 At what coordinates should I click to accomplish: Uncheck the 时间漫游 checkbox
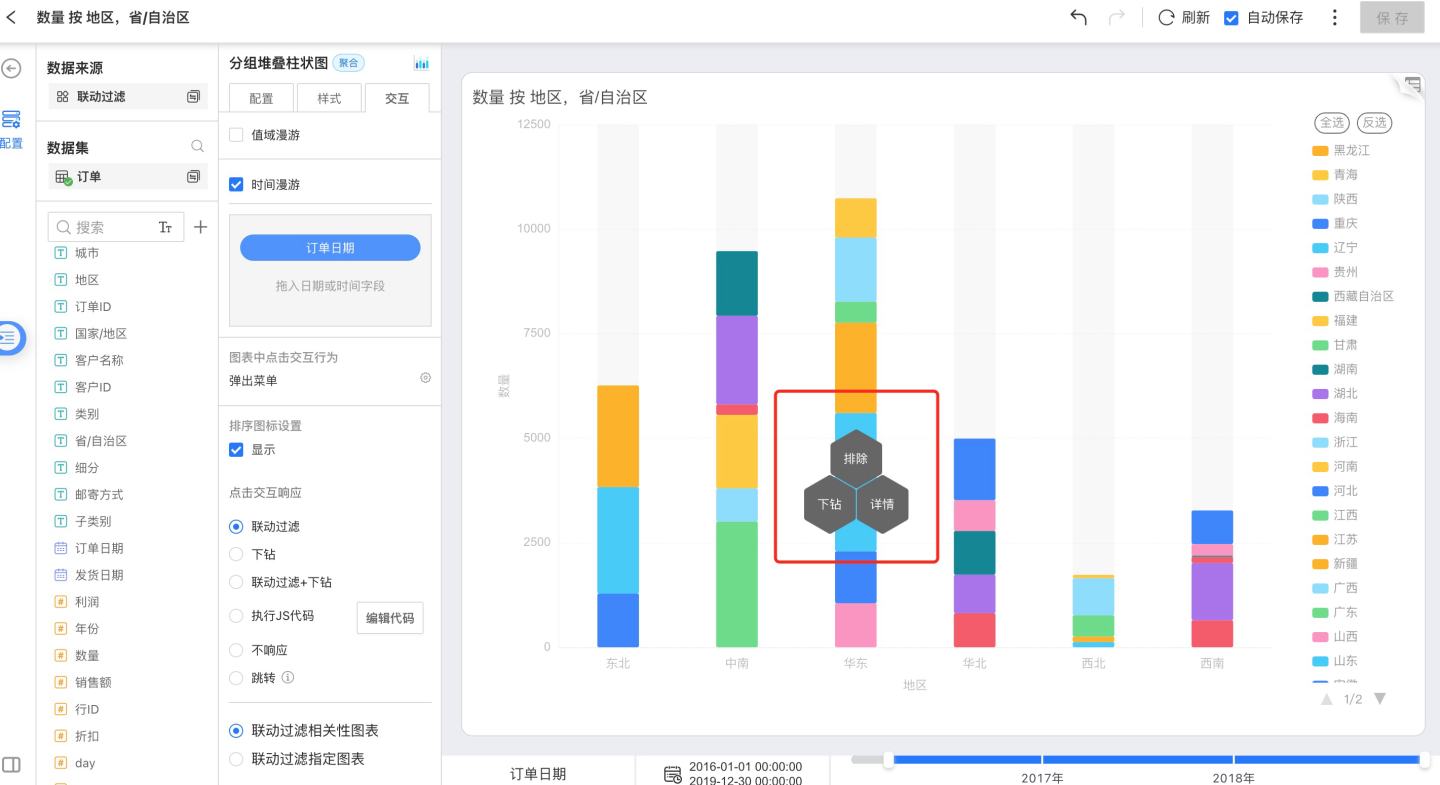pos(237,185)
